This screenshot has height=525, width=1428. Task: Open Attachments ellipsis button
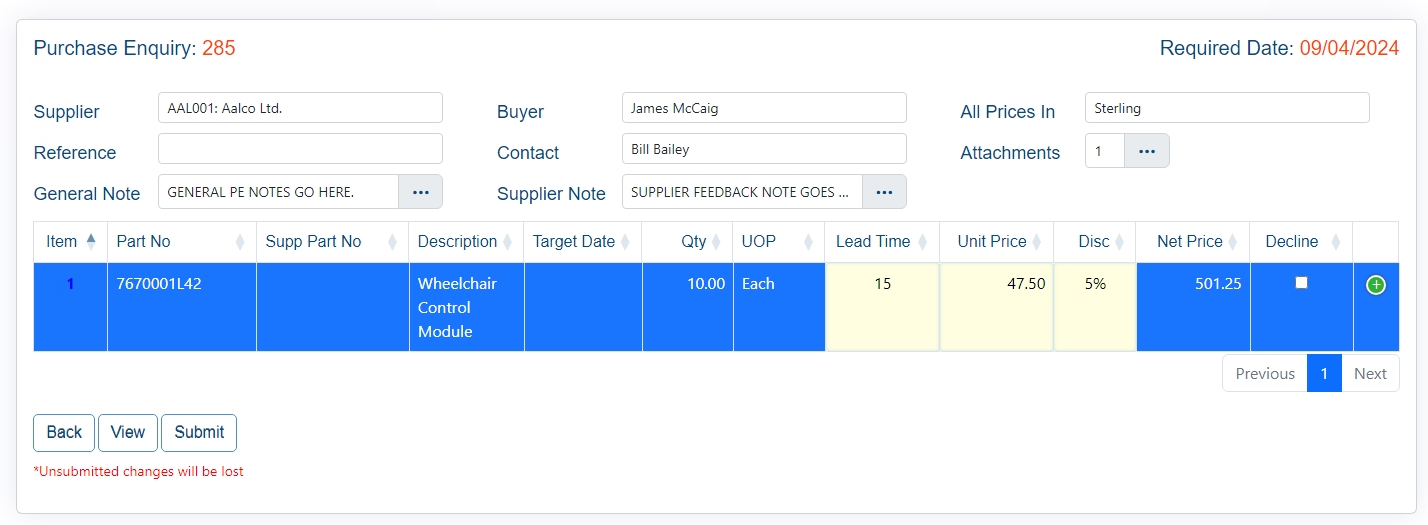1146,151
